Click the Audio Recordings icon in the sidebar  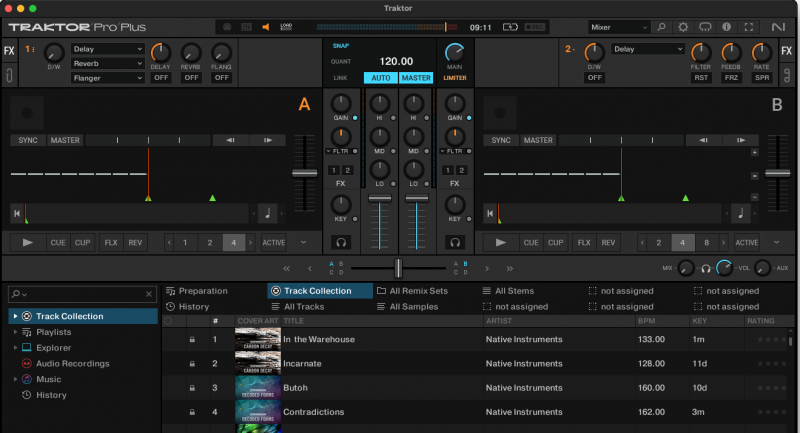[x=26, y=363]
